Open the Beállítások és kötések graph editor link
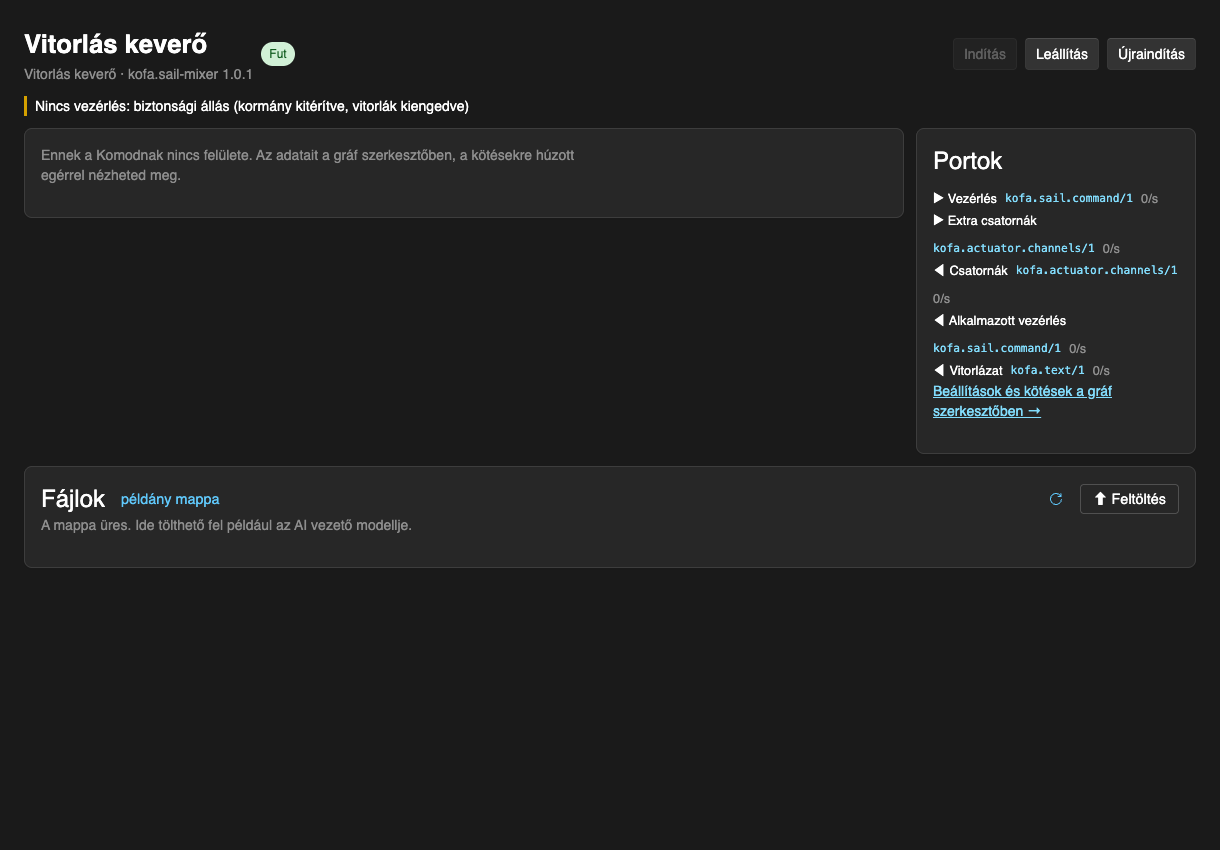The width and height of the screenshot is (1220, 850). pyautogui.click(x=1022, y=401)
